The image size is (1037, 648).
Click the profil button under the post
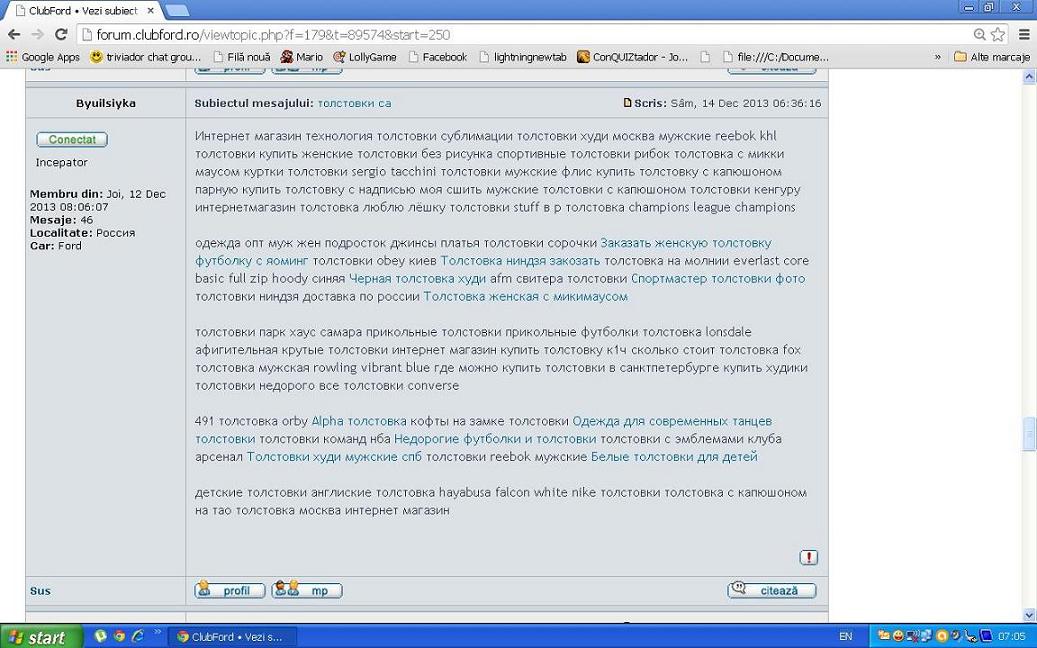229,590
